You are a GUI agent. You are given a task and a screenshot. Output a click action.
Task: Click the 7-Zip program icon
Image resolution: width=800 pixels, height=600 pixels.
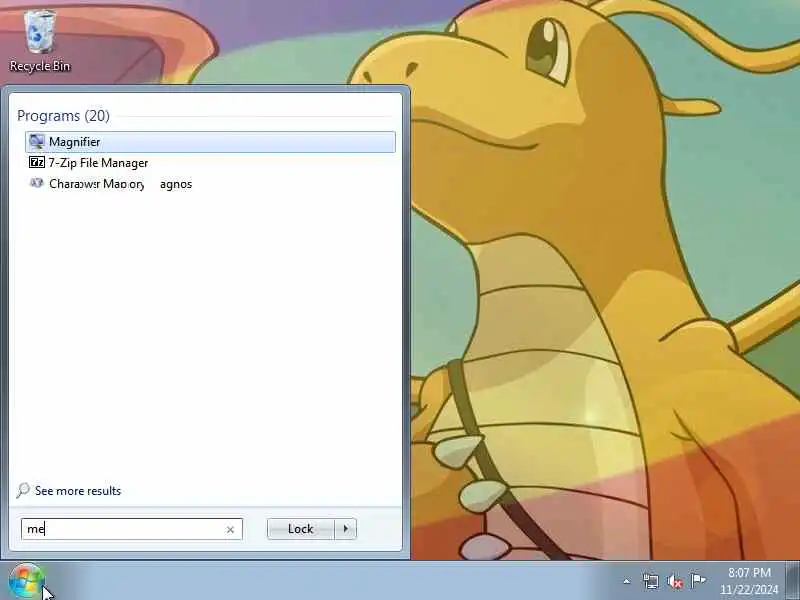(x=37, y=163)
